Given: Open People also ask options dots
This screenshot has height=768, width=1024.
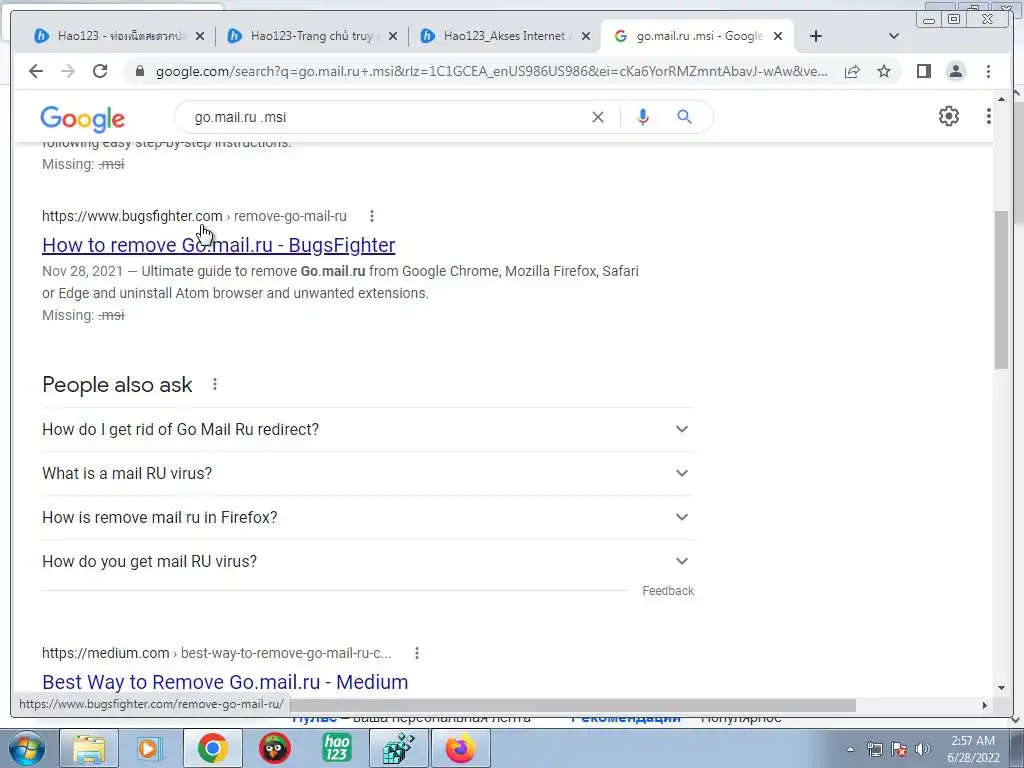Looking at the screenshot, I should coord(215,384).
